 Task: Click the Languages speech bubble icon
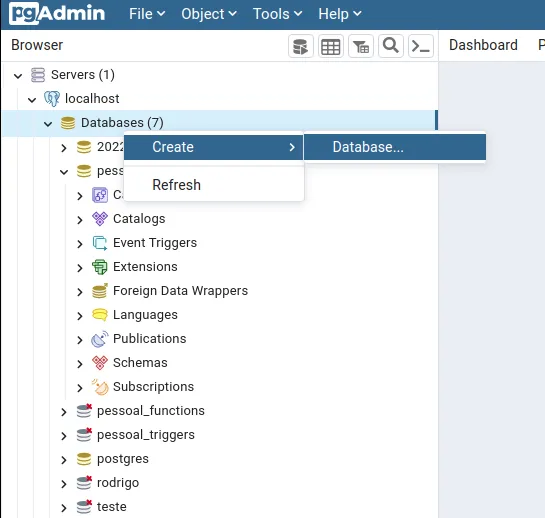pos(100,315)
